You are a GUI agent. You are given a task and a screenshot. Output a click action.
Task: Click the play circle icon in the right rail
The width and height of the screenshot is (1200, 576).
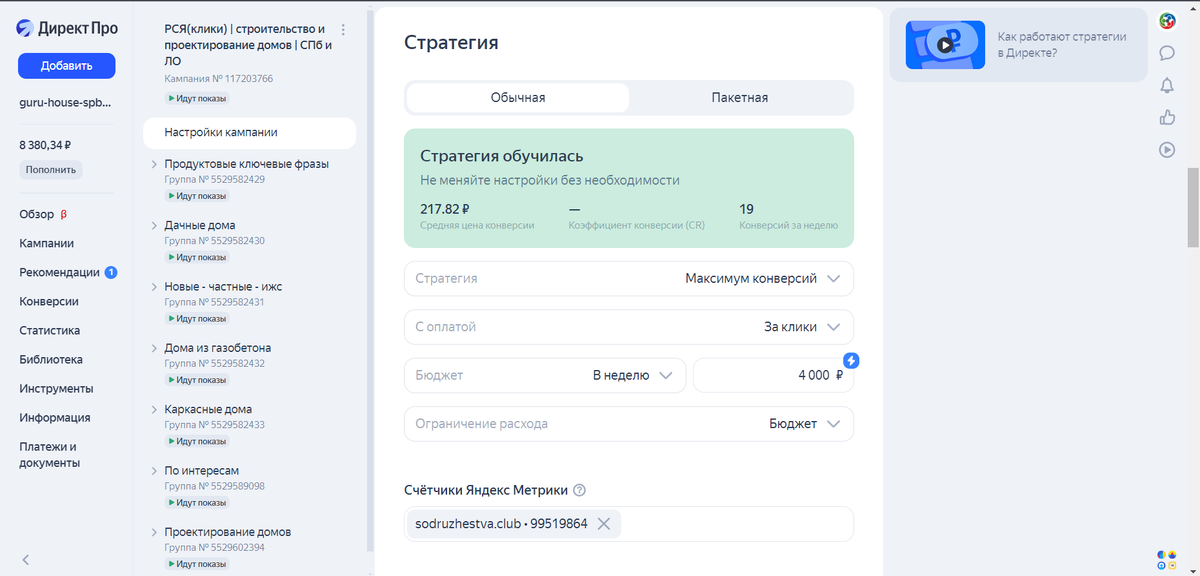point(1167,150)
